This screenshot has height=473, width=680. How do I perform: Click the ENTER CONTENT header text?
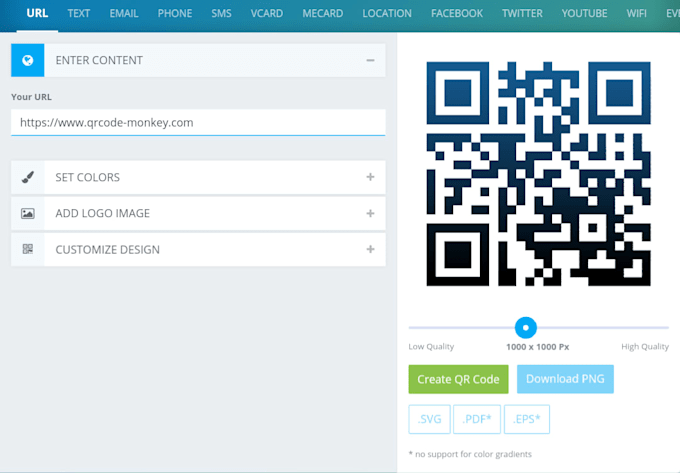(x=99, y=60)
